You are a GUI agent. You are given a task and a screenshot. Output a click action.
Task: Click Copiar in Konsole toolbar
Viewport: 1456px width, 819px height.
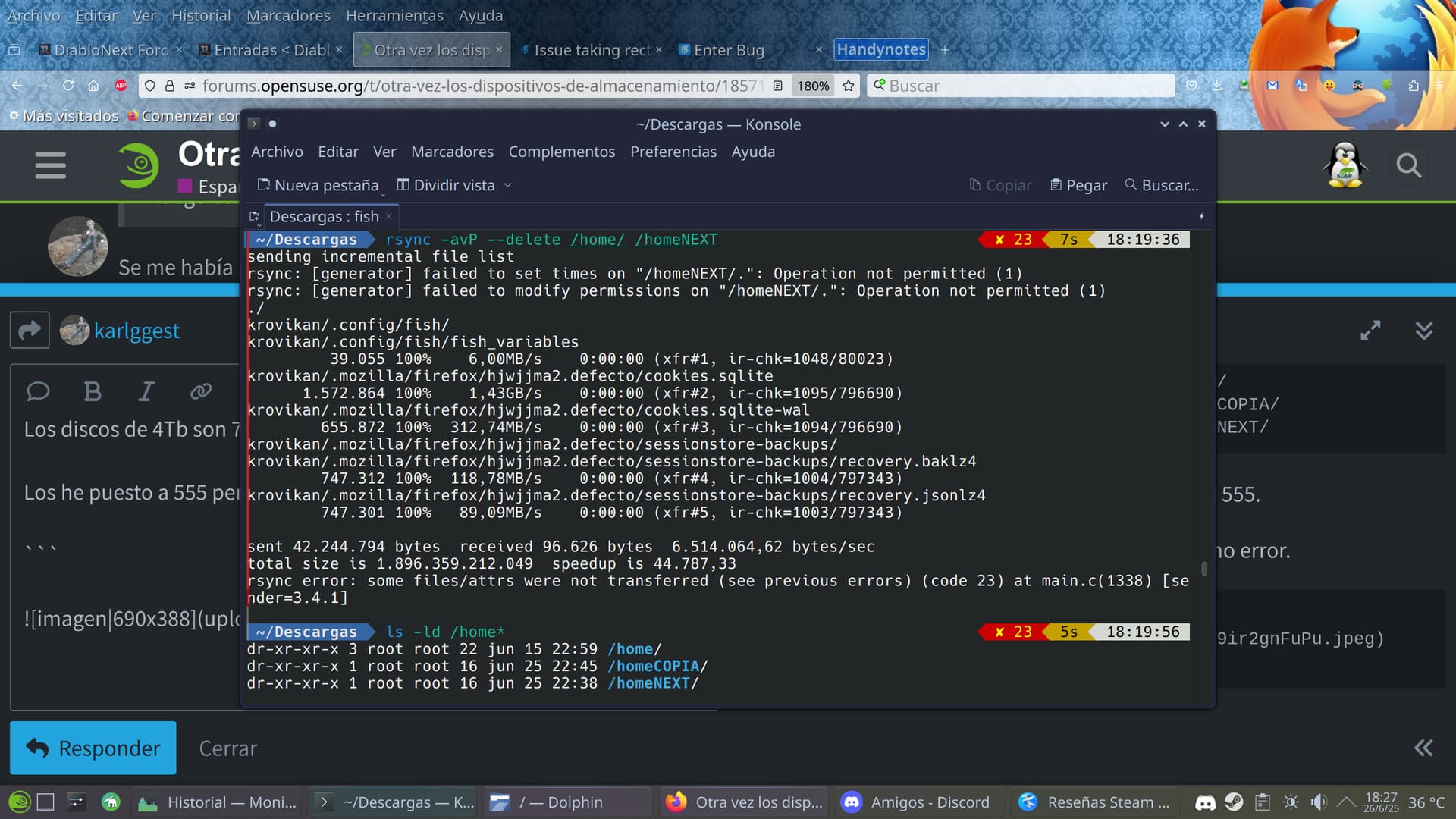pyautogui.click(x=1000, y=185)
